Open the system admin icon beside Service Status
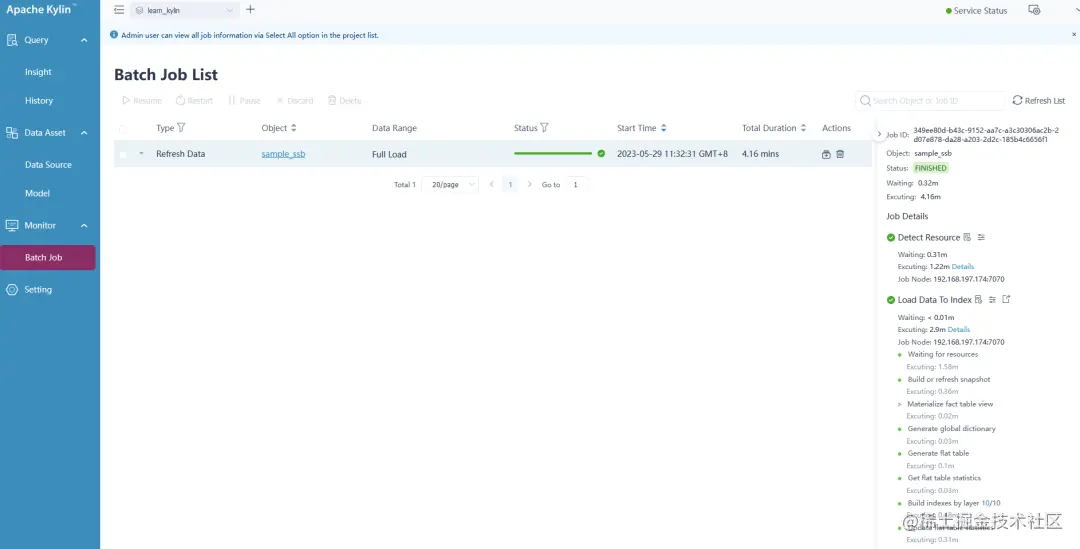The image size is (1080, 549). point(1034,10)
